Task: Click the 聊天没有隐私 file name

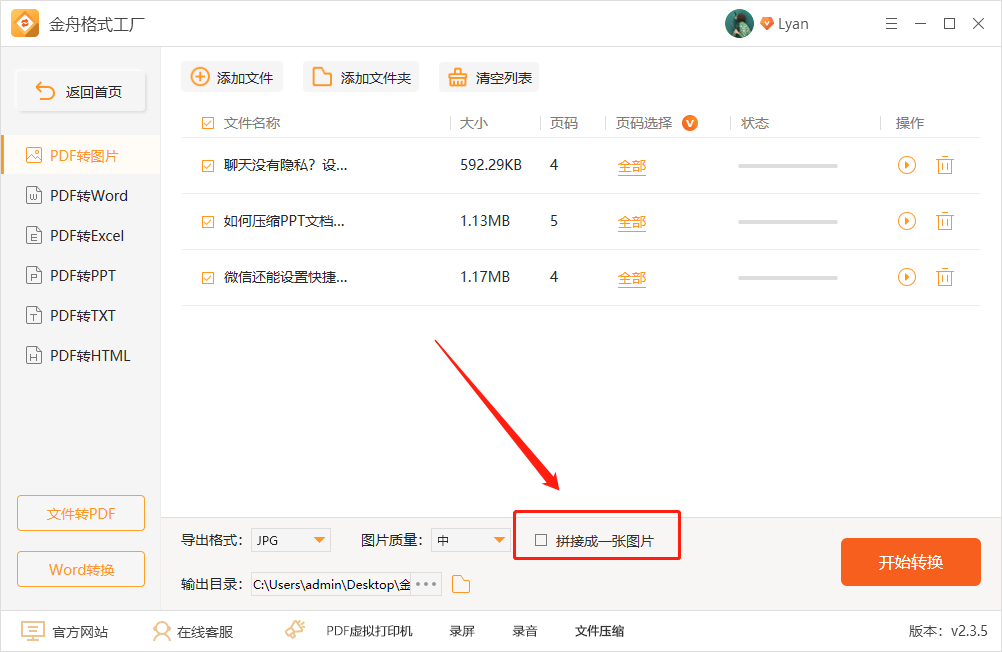Action: (285, 166)
